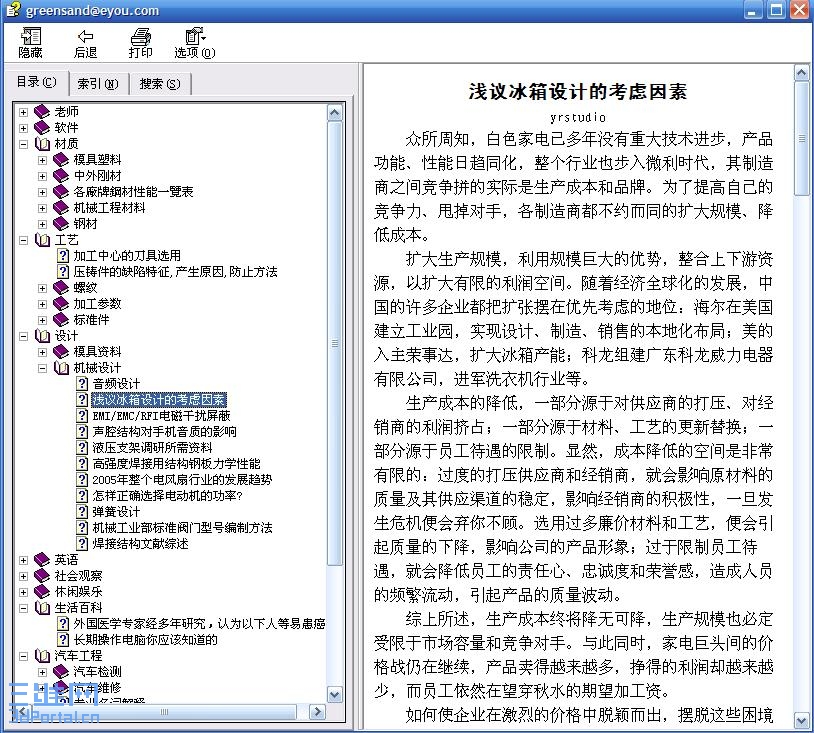
Task: Collapse the 工艺 branch
Action: click(x=22, y=239)
